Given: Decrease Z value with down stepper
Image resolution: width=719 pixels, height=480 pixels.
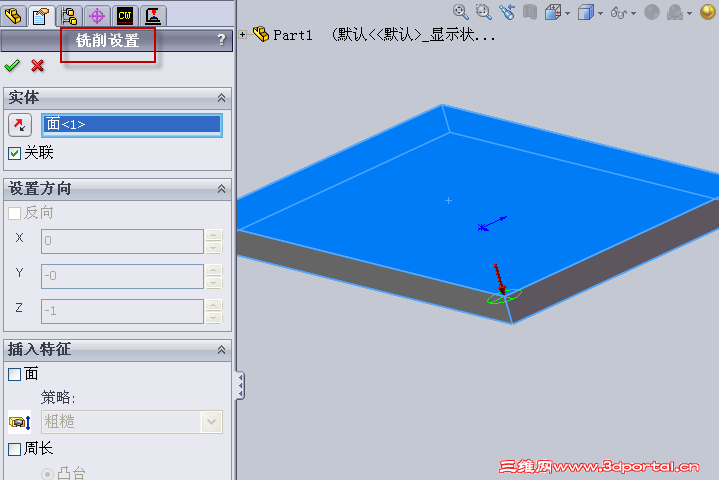Looking at the screenshot, I should pos(214,318).
